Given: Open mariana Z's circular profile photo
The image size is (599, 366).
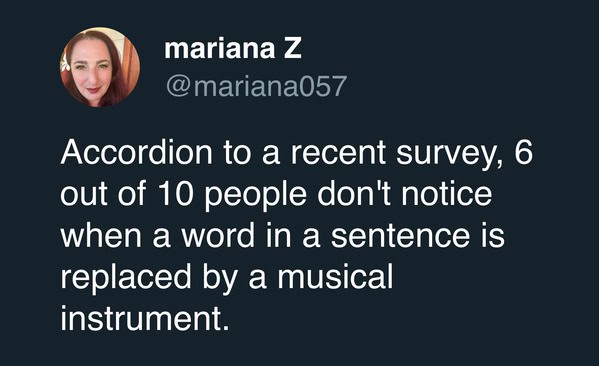Looking at the screenshot, I should click(100, 67).
